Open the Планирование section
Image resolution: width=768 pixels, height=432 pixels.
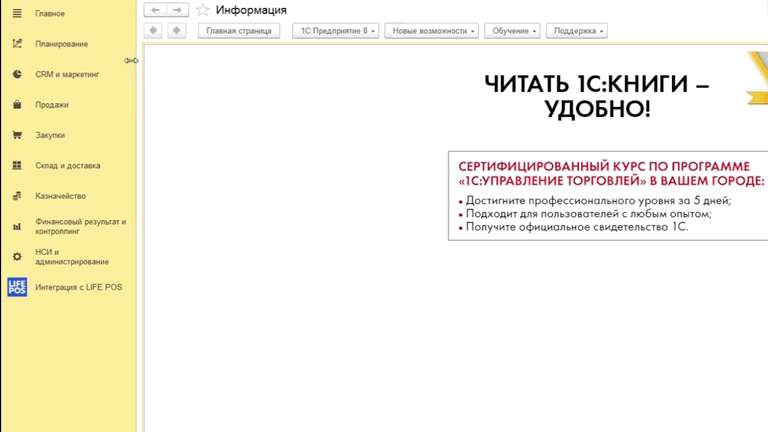(62, 44)
